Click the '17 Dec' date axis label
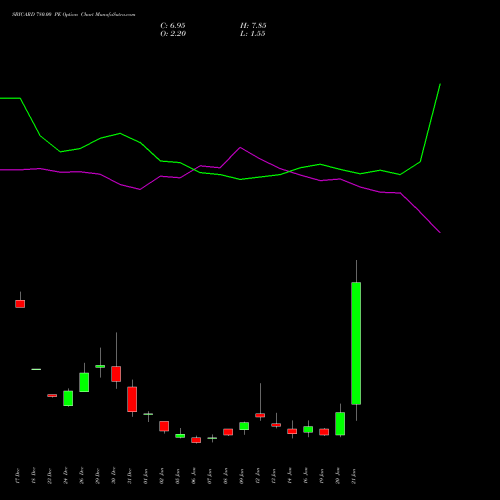 pyautogui.click(x=18, y=476)
